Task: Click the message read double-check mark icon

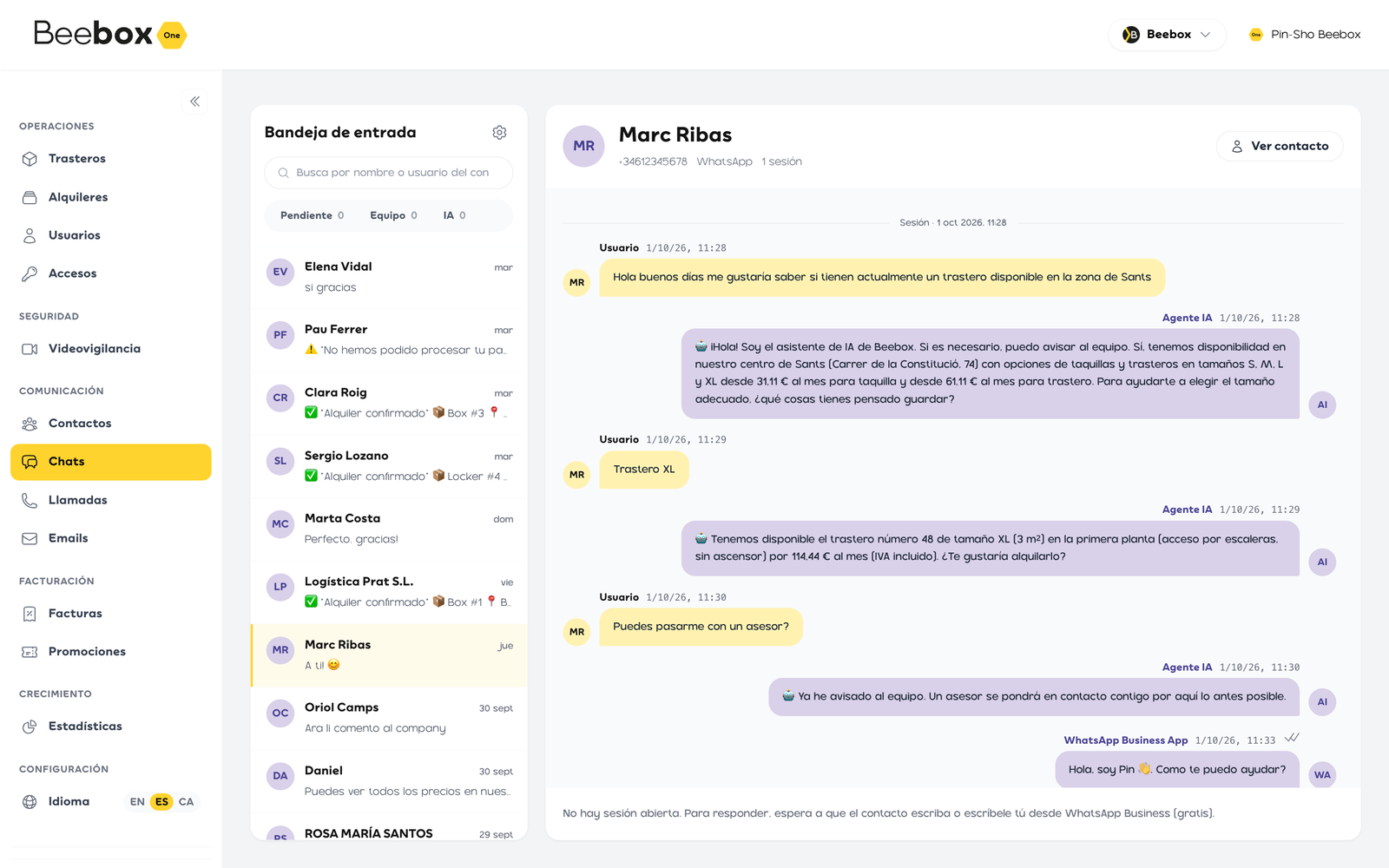Action: [x=1292, y=738]
